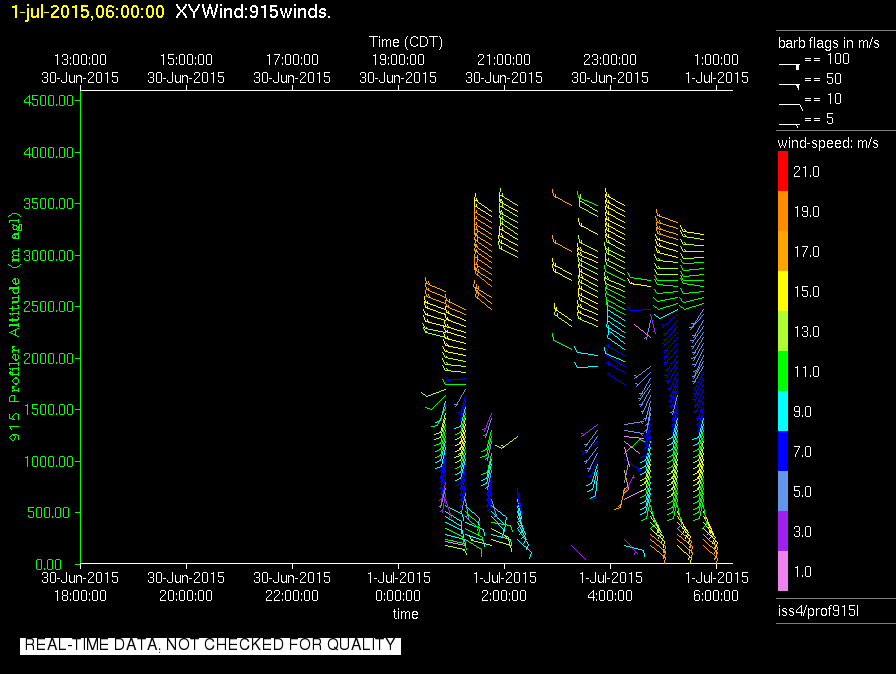Choose the purple segment of the colorbar
Screen dimensions: 896x674
point(783,531)
